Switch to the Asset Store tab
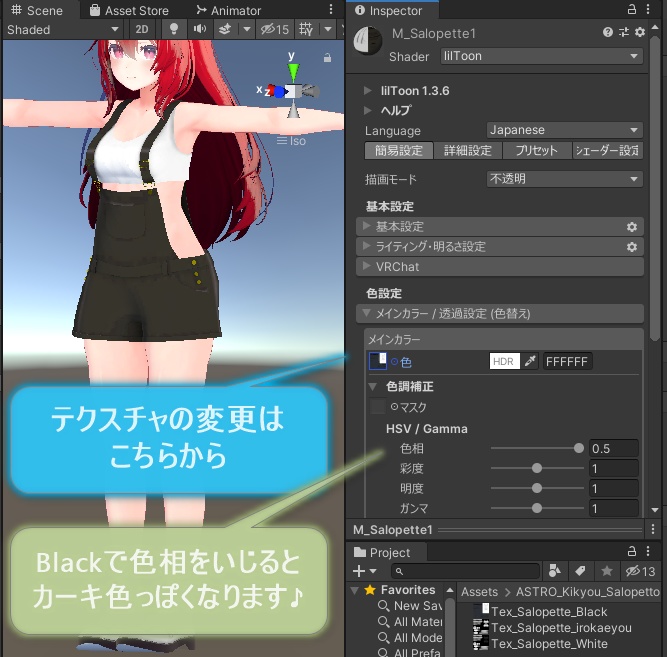The width and height of the screenshot is (667, 657). (x=129, y=10)
